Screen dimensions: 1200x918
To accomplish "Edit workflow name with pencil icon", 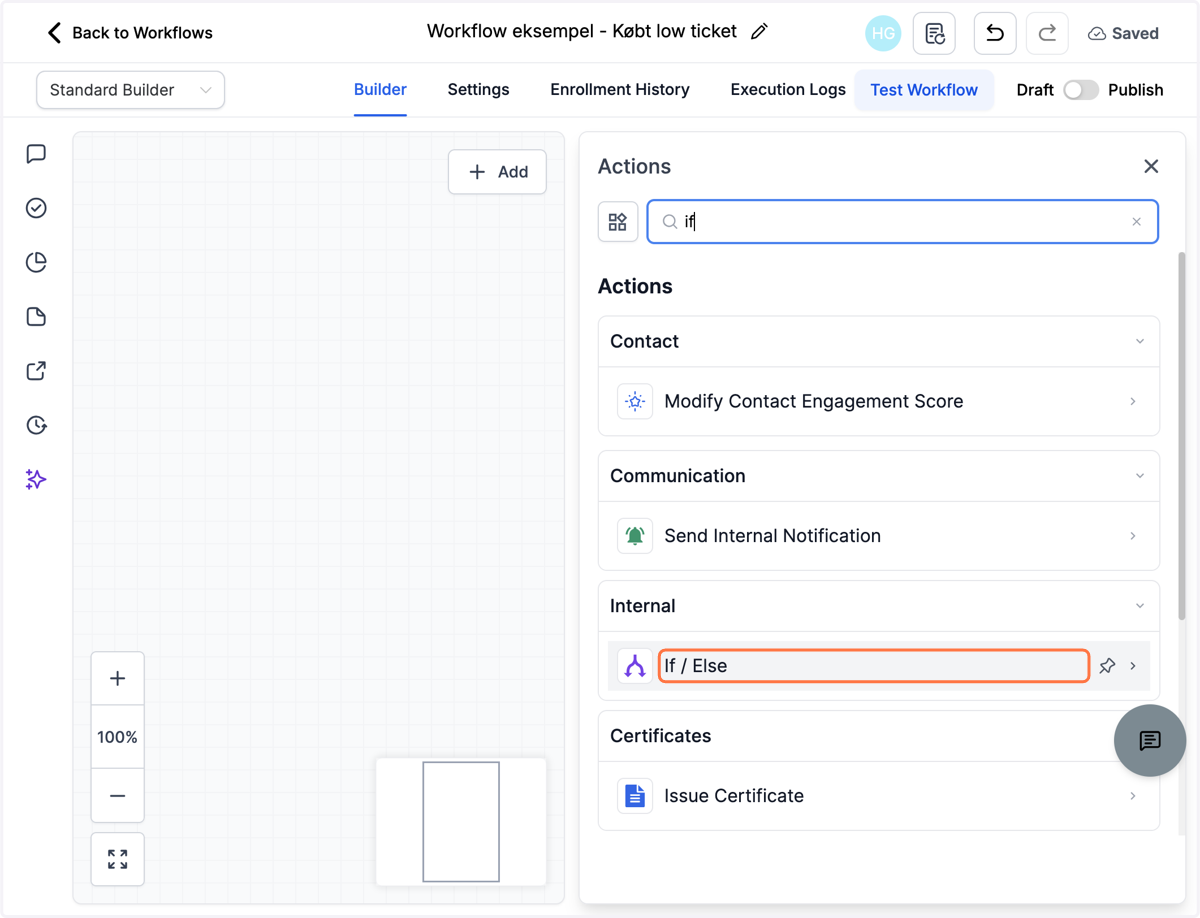I will tap(759, 32).
